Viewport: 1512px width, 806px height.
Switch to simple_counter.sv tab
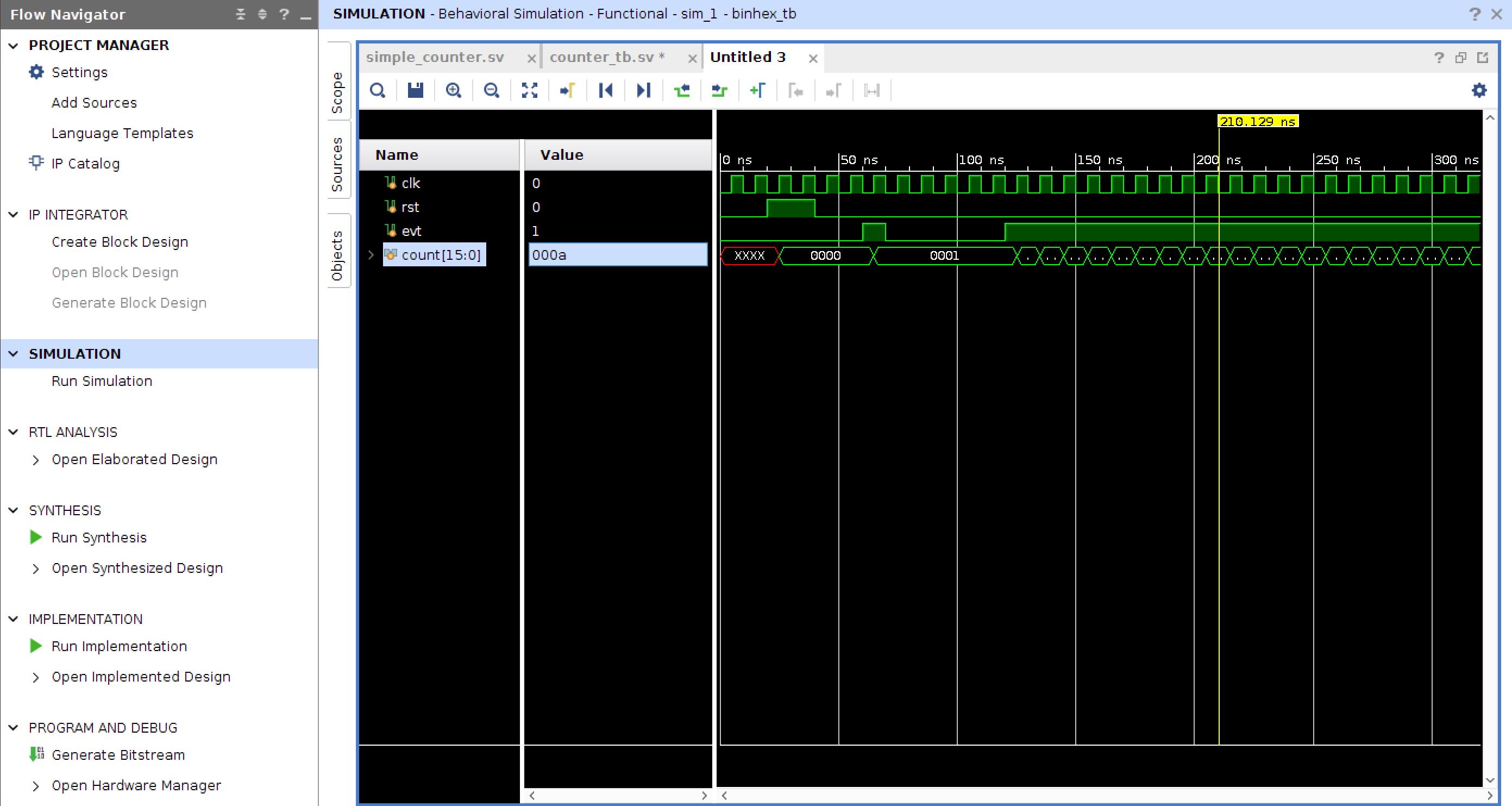[434, 57]
